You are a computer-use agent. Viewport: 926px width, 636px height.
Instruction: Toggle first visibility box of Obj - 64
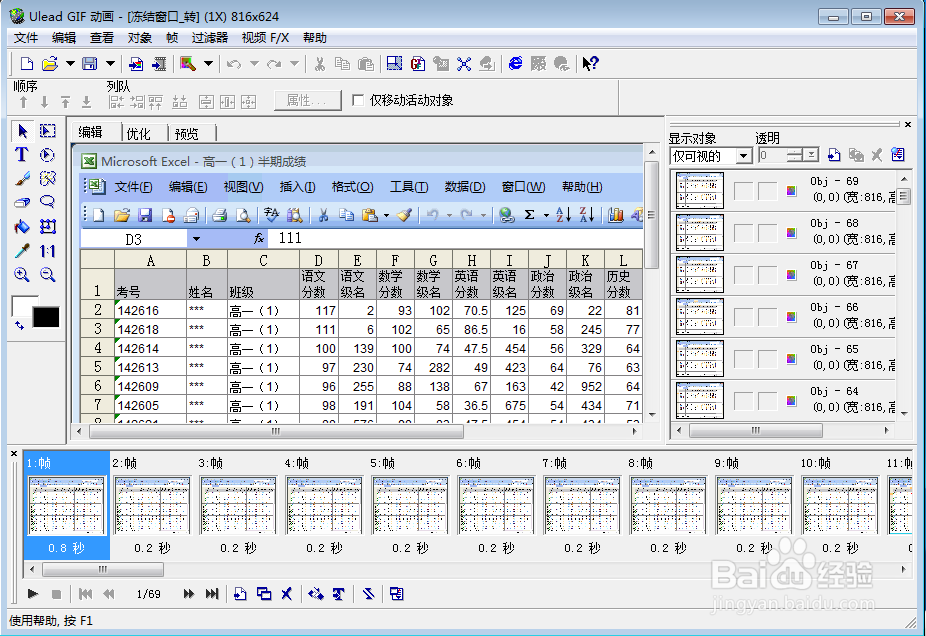tap(744, 401)
